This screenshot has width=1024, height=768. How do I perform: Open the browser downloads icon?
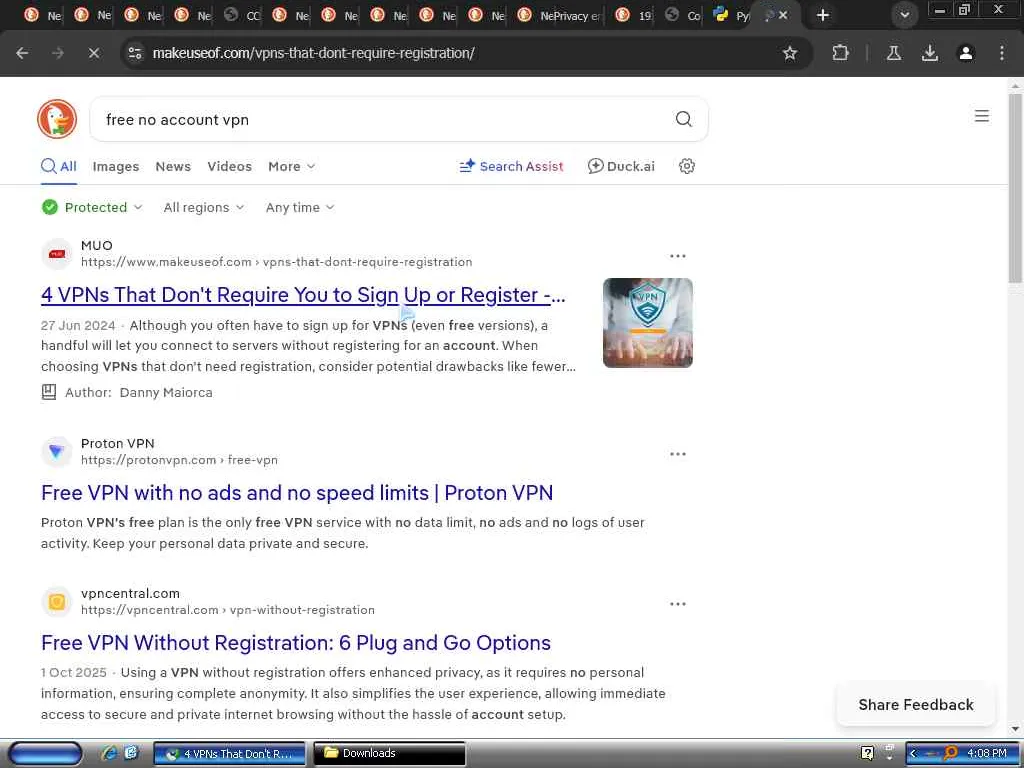pyautogui.click(x=929, y=53)
